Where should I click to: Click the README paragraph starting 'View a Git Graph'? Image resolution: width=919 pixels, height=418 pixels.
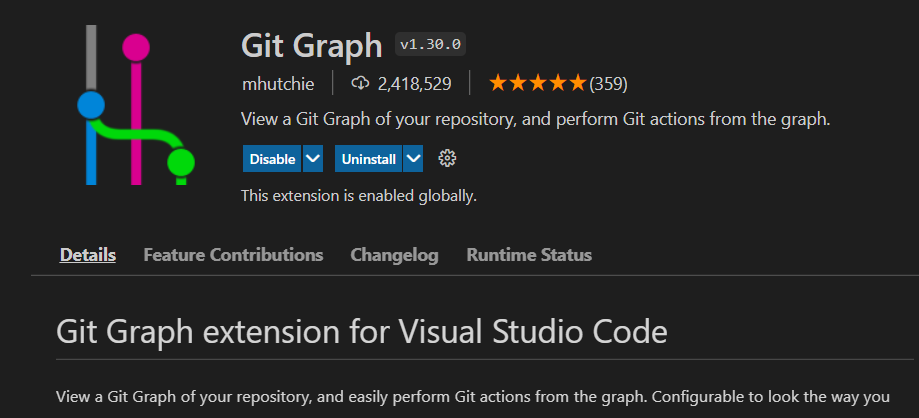point(473,397)
